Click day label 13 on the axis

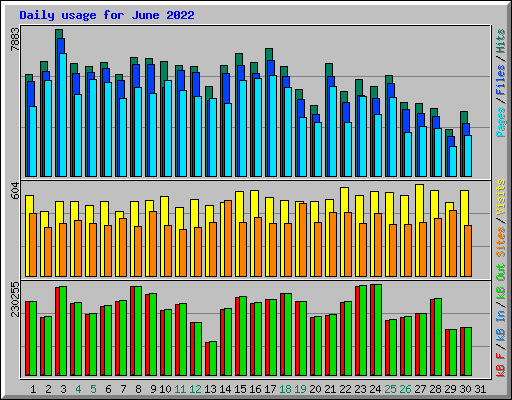[210, 389]
